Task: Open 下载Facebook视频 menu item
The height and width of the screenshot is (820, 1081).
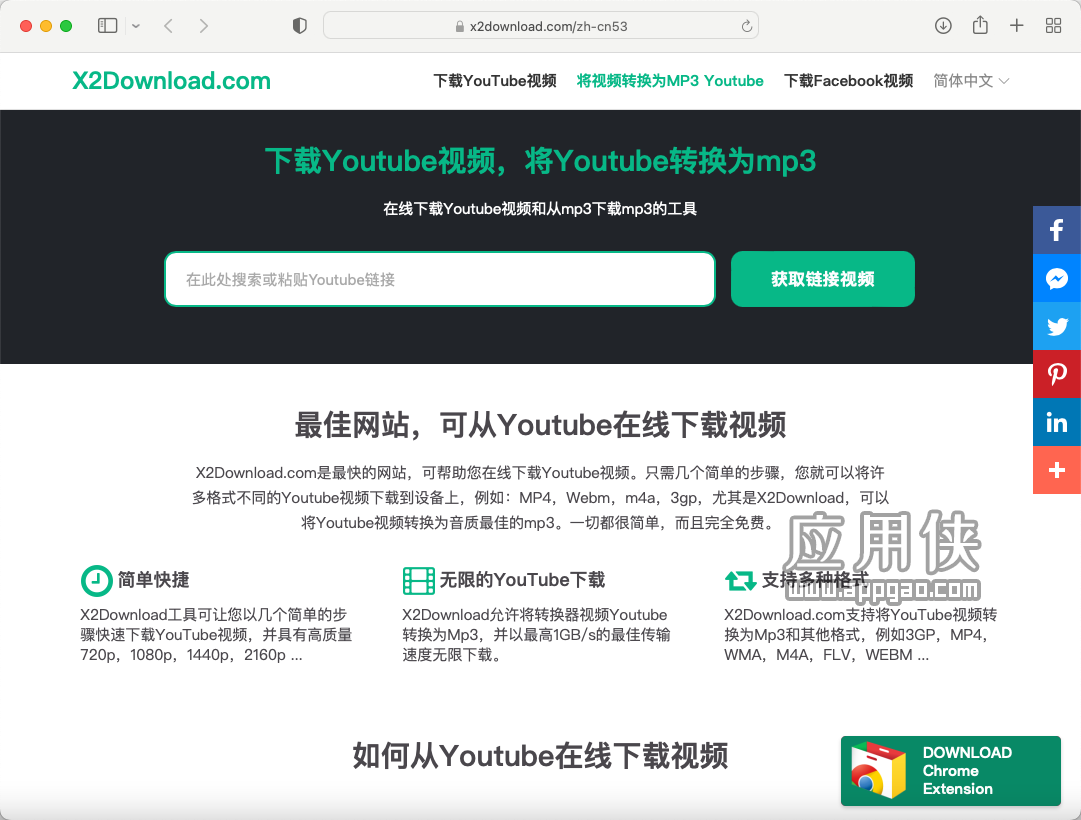Action: pyautogui.click(x=849, y=81)
